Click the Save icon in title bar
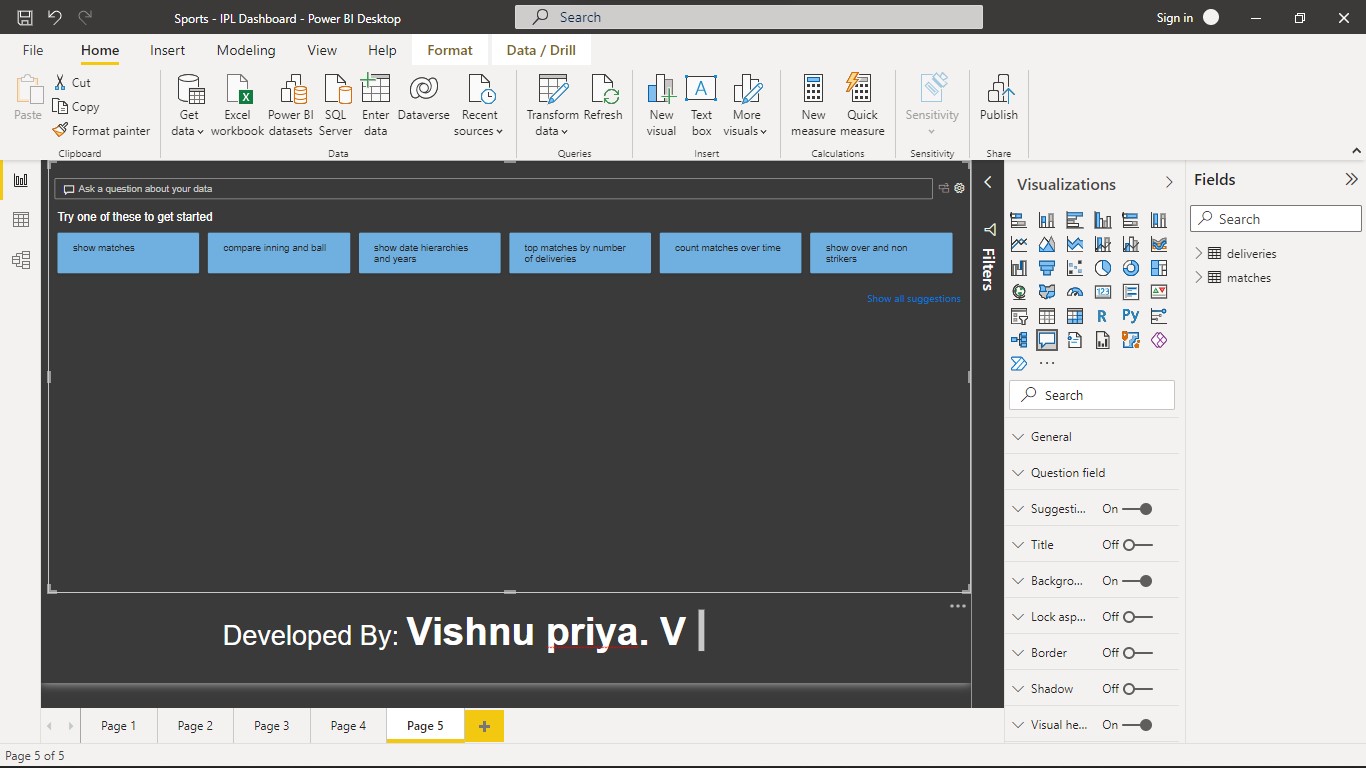Image resolution: width=1366 pixels, height=768 pixels. coord(25,17)
